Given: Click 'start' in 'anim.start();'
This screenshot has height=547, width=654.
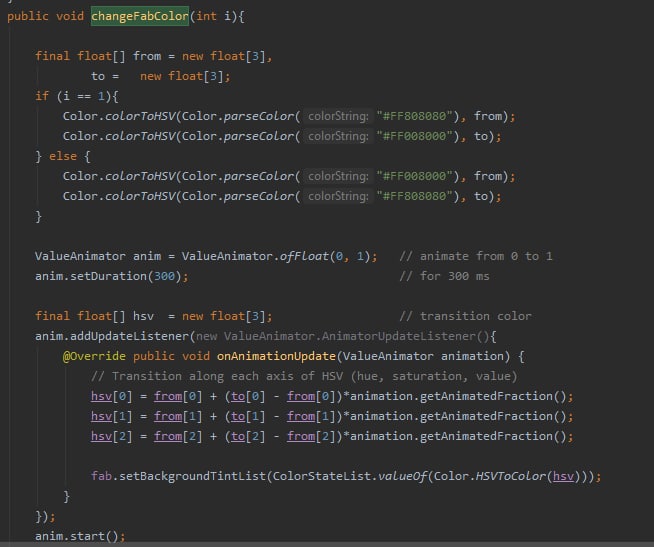Looking at the screenshot, I should tap(87, 536).
